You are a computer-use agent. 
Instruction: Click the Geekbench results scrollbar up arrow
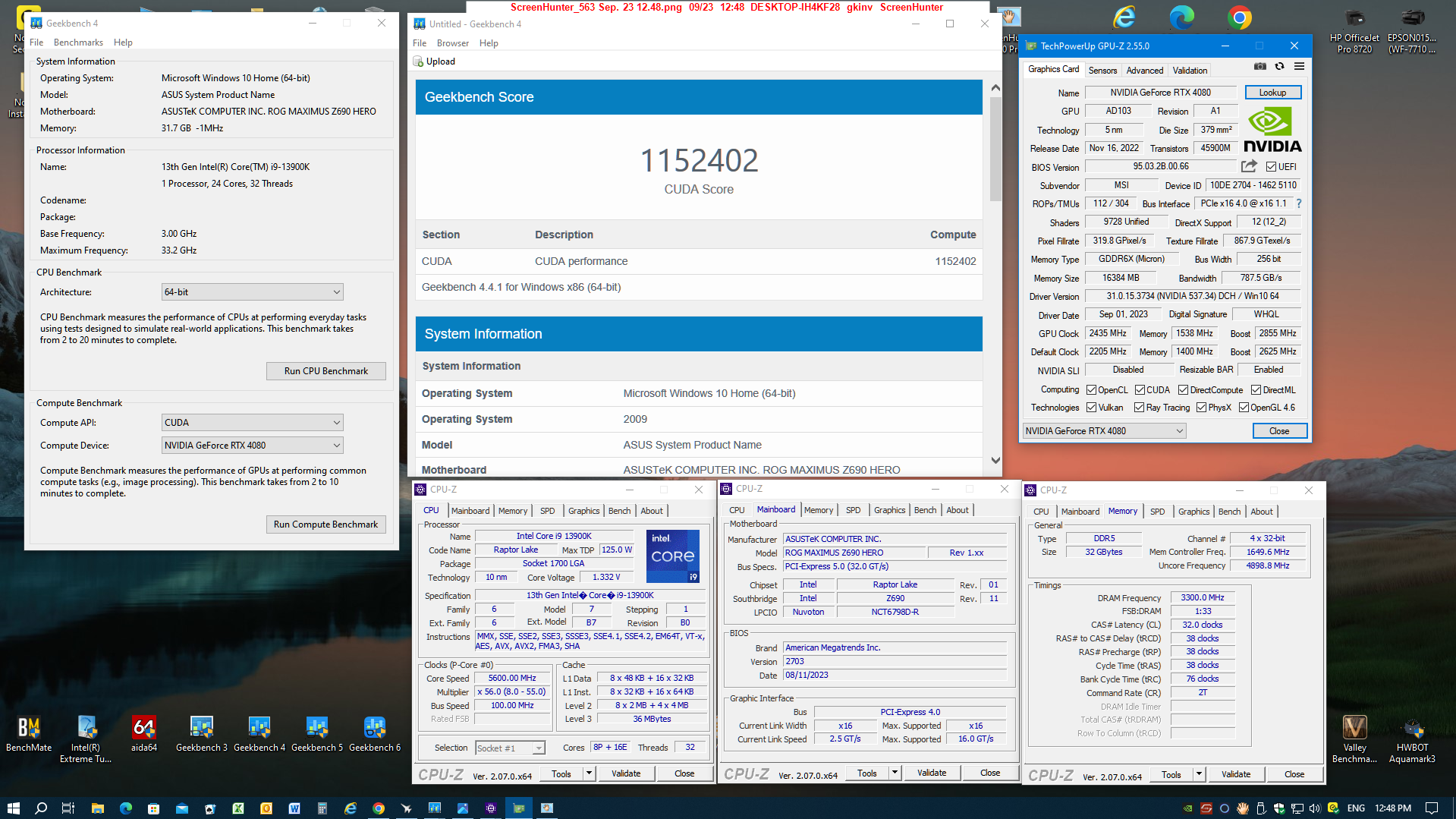(x=995, y=88)
